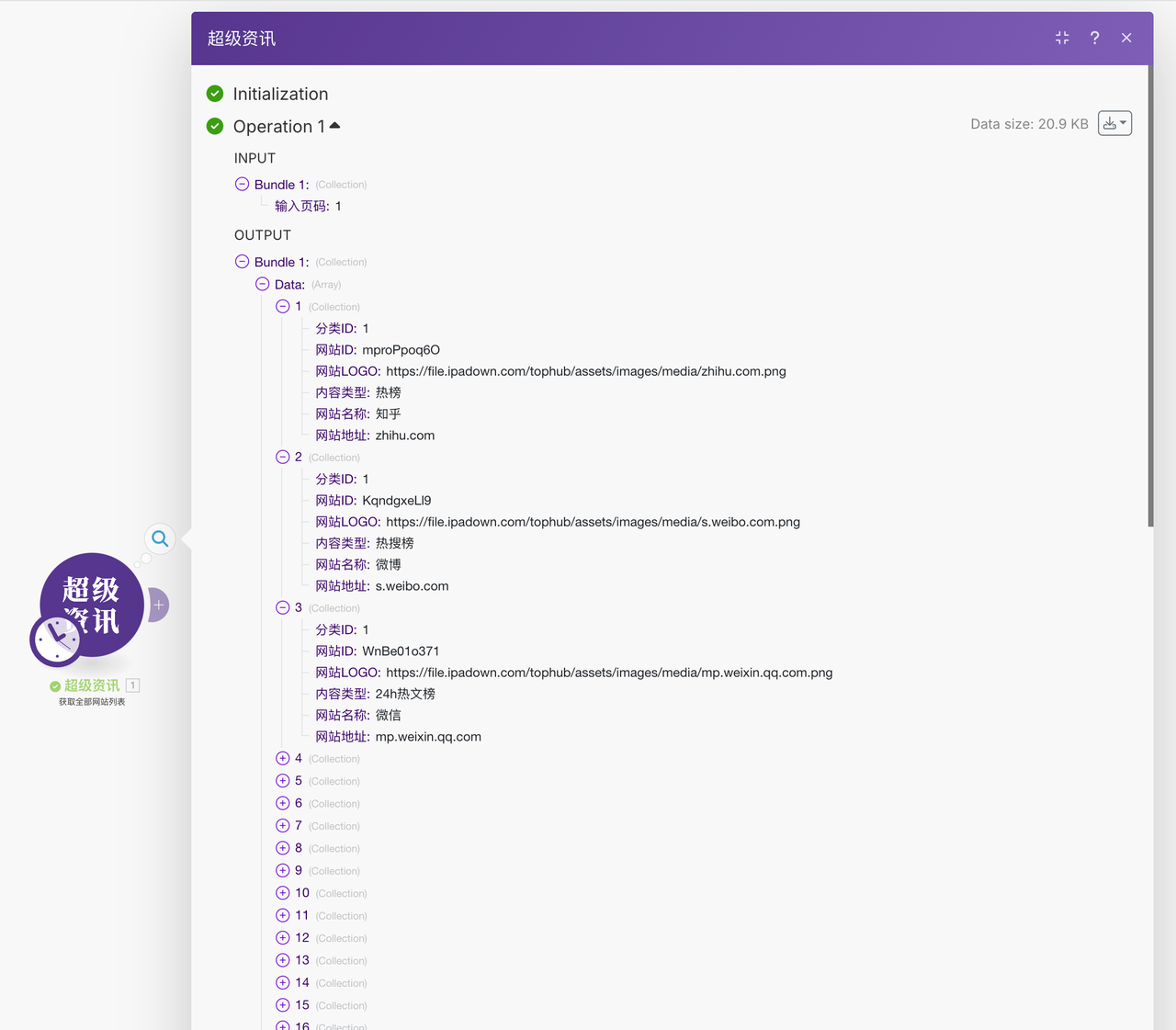Click the help question mark icon
Image resolution: width=1176 pixels, height=1030 pixels.
click(1094, 38)
